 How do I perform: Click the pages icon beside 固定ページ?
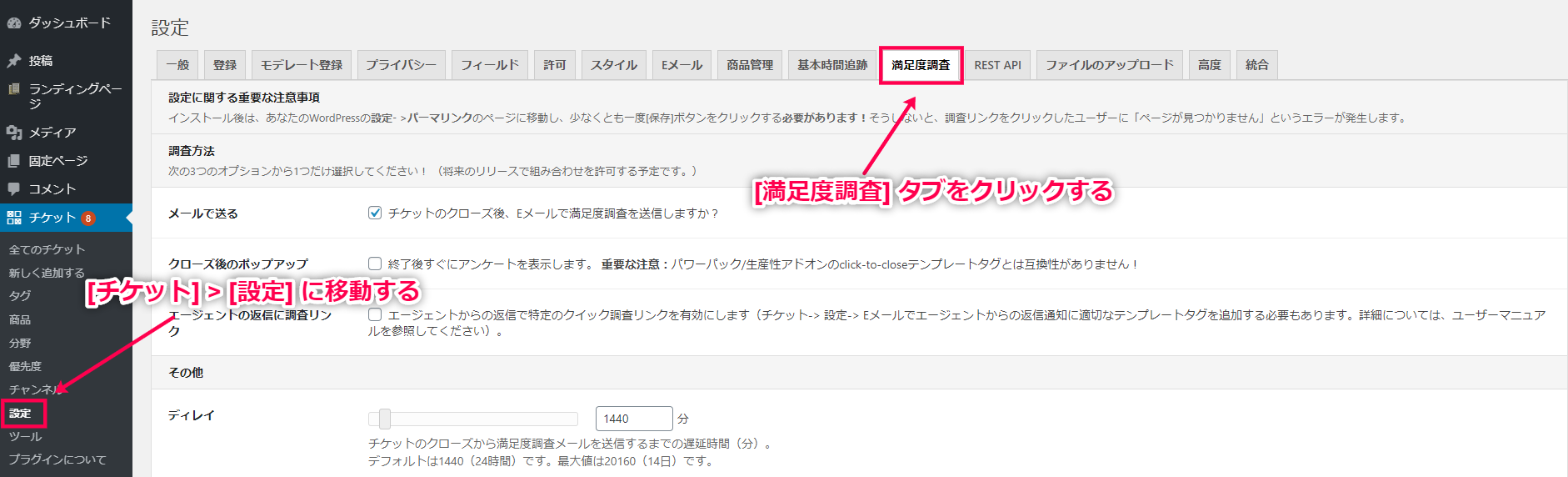click(14, 161)
